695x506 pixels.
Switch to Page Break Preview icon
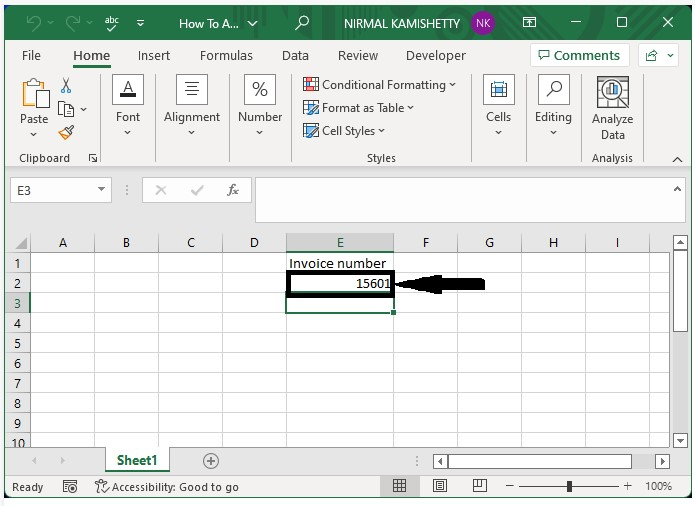[480, 486]
